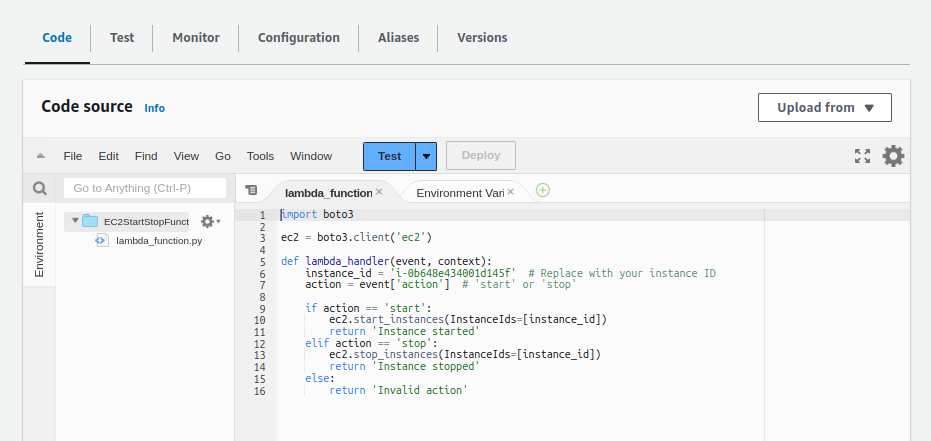
Task: Open the Test button dropdown arrow
Action: click(427, 156)
